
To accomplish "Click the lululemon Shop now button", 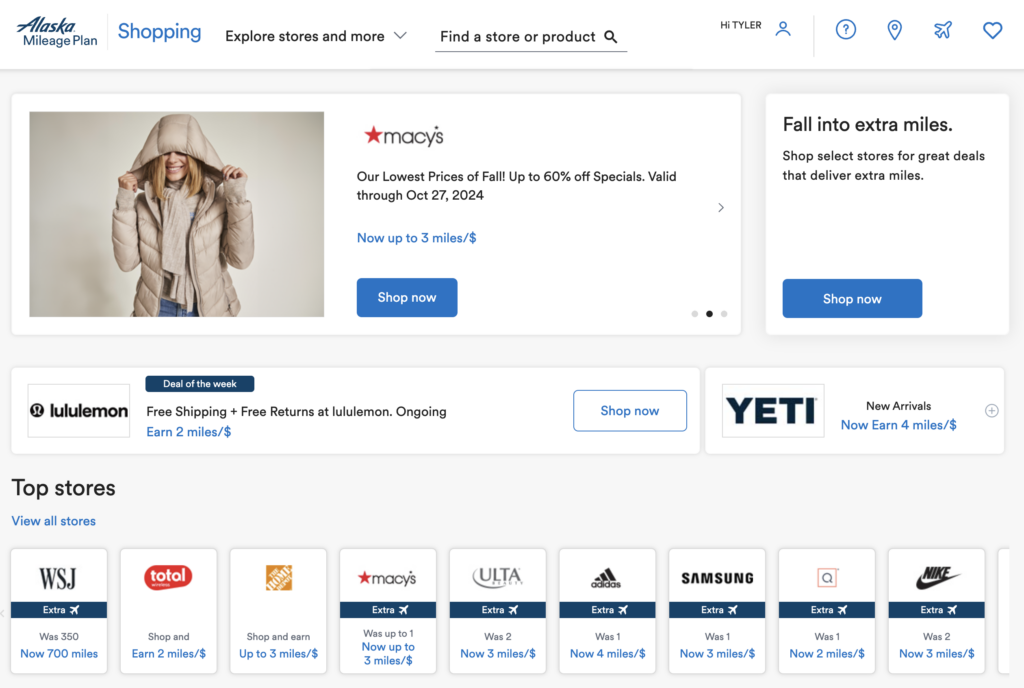I will (630, 411).
